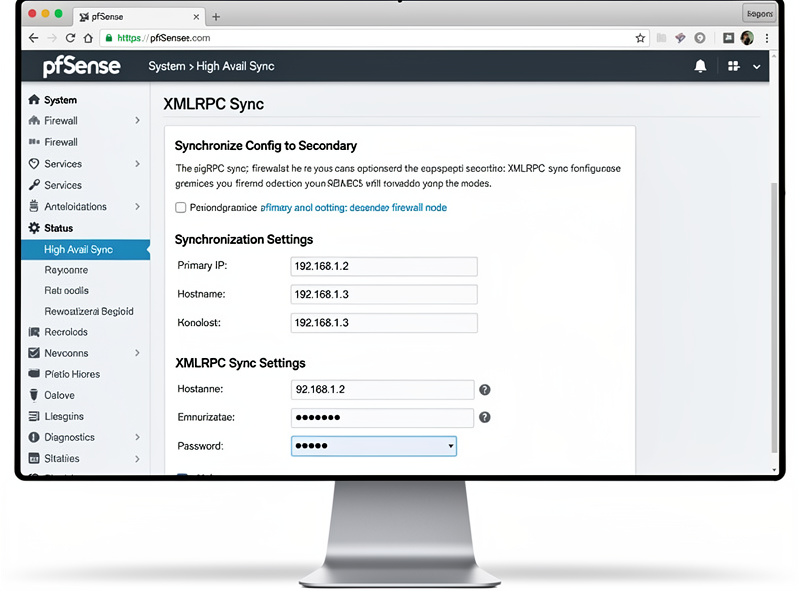Click the Konolost input field
Image resolution: width=800 pixels, height=592 pixels.
[384, 323]
